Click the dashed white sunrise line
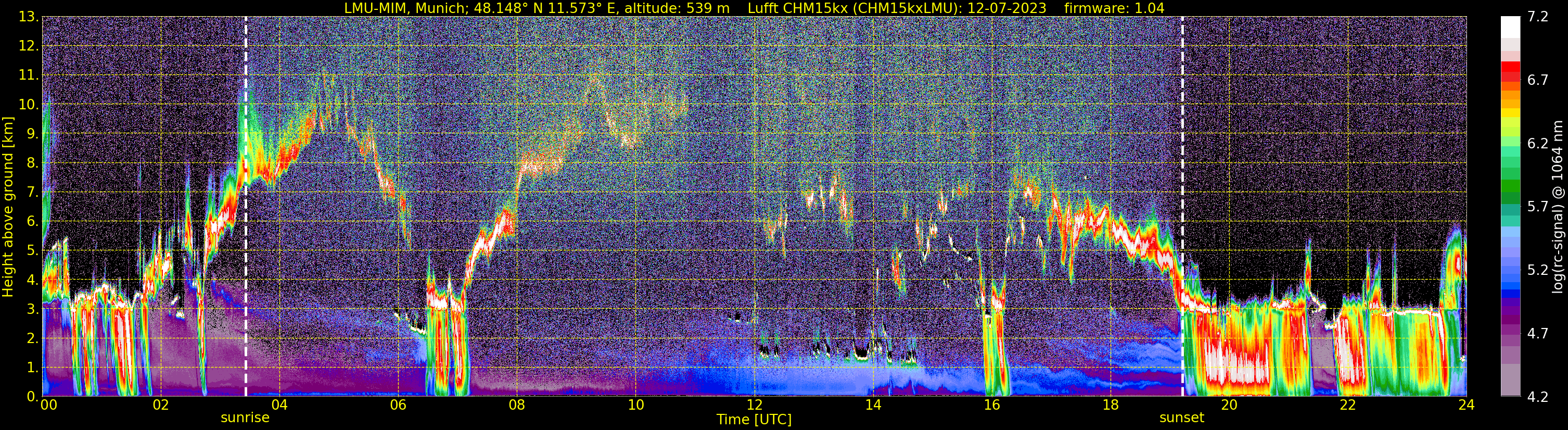Screen dimensions: 1568x430 point(246,207)
